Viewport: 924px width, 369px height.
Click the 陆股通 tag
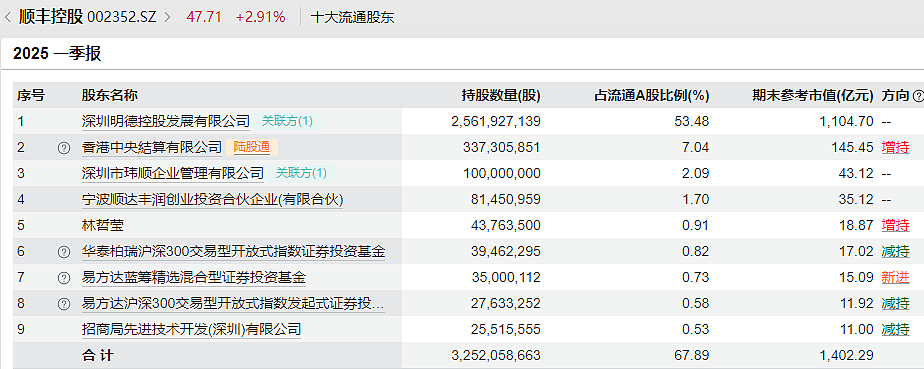coord(252,147)
